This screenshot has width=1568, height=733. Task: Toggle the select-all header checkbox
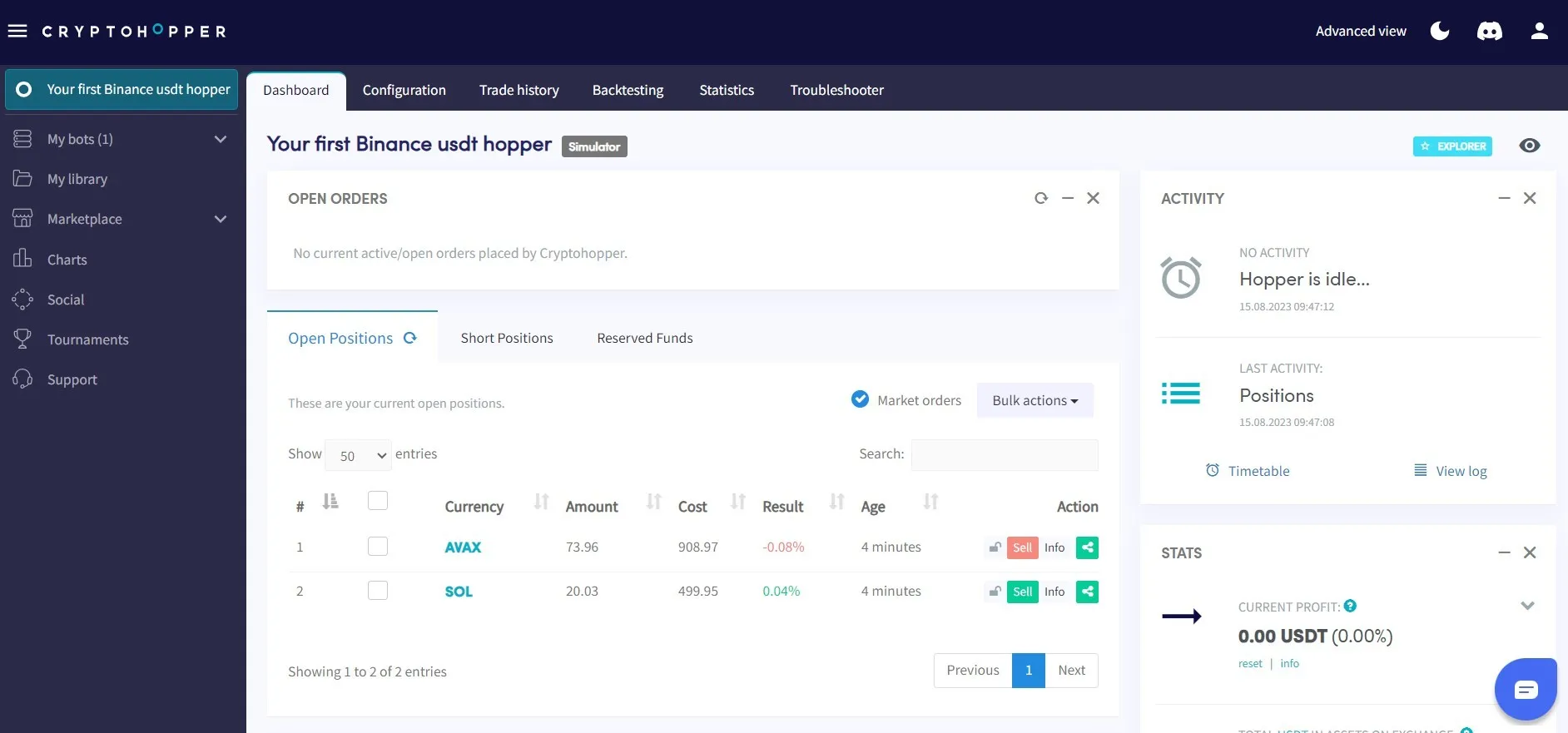click(x=378, y=500)
